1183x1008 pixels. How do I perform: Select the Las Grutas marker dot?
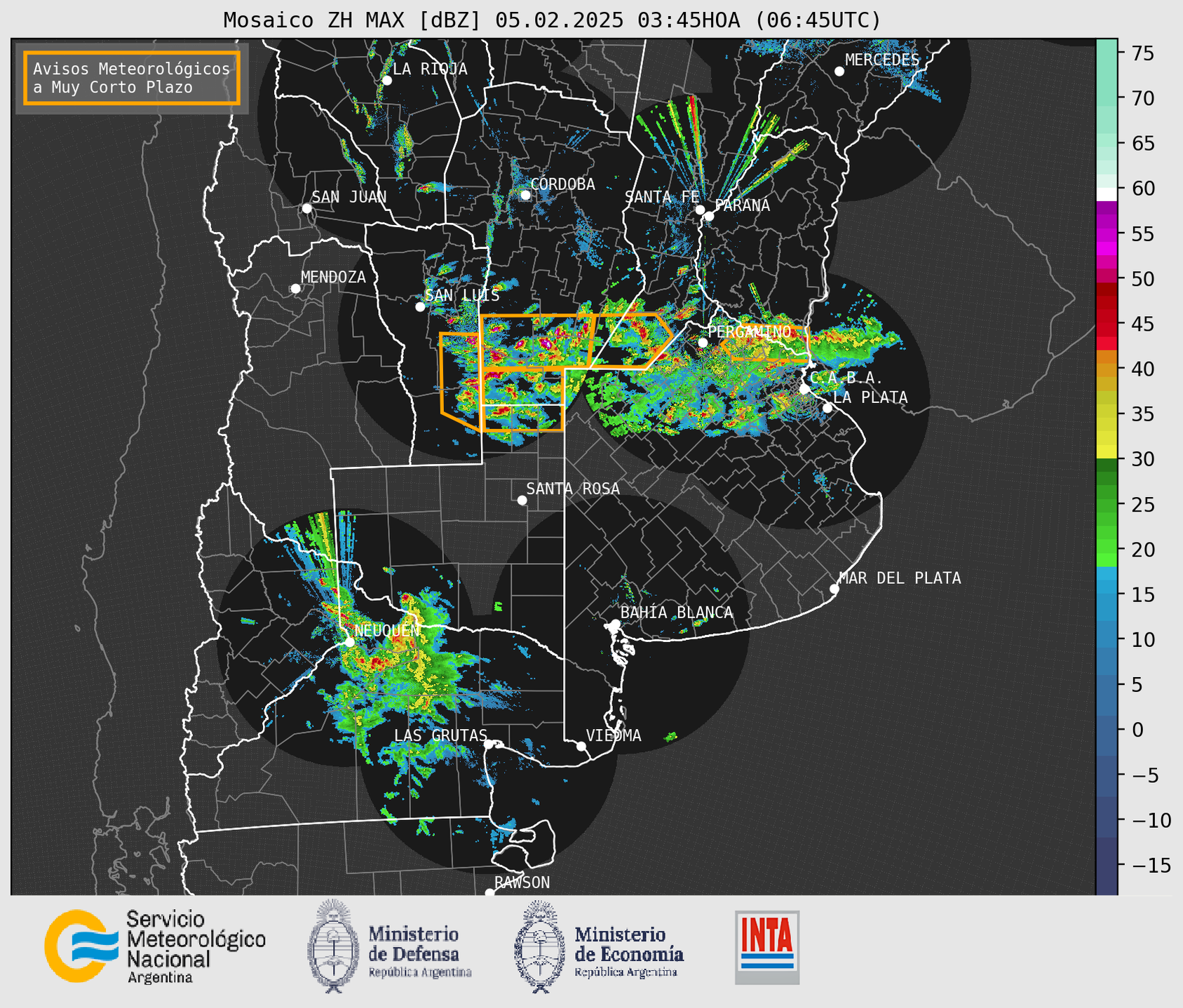pyautogui.click(x=489, y=744)
